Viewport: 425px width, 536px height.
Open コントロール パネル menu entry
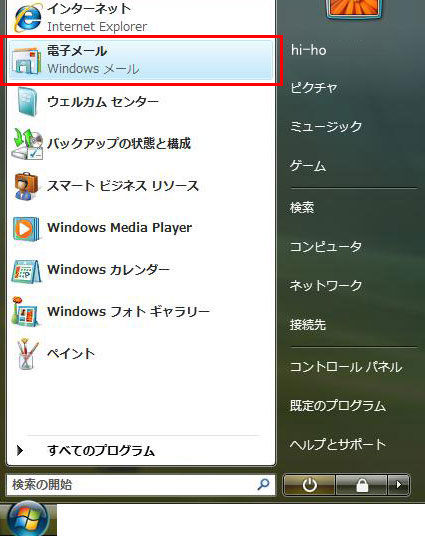(x=346, y=367)
